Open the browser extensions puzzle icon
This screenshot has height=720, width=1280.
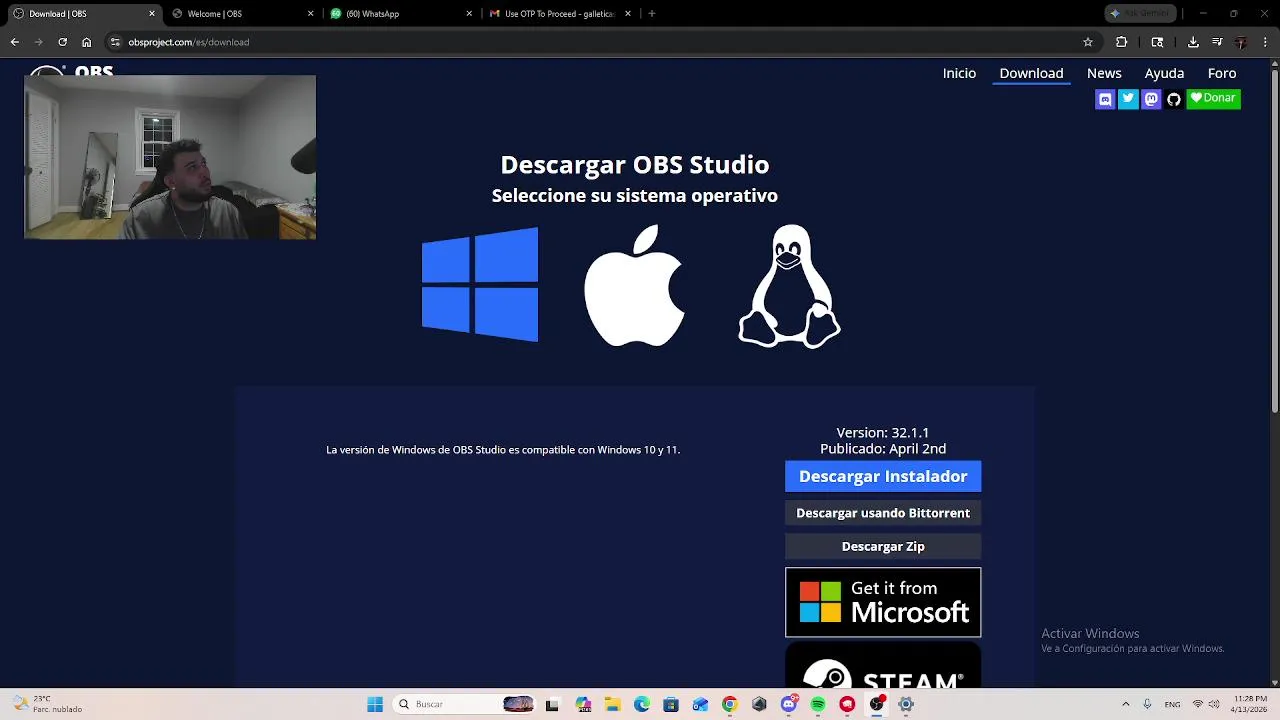point(1121,42)
